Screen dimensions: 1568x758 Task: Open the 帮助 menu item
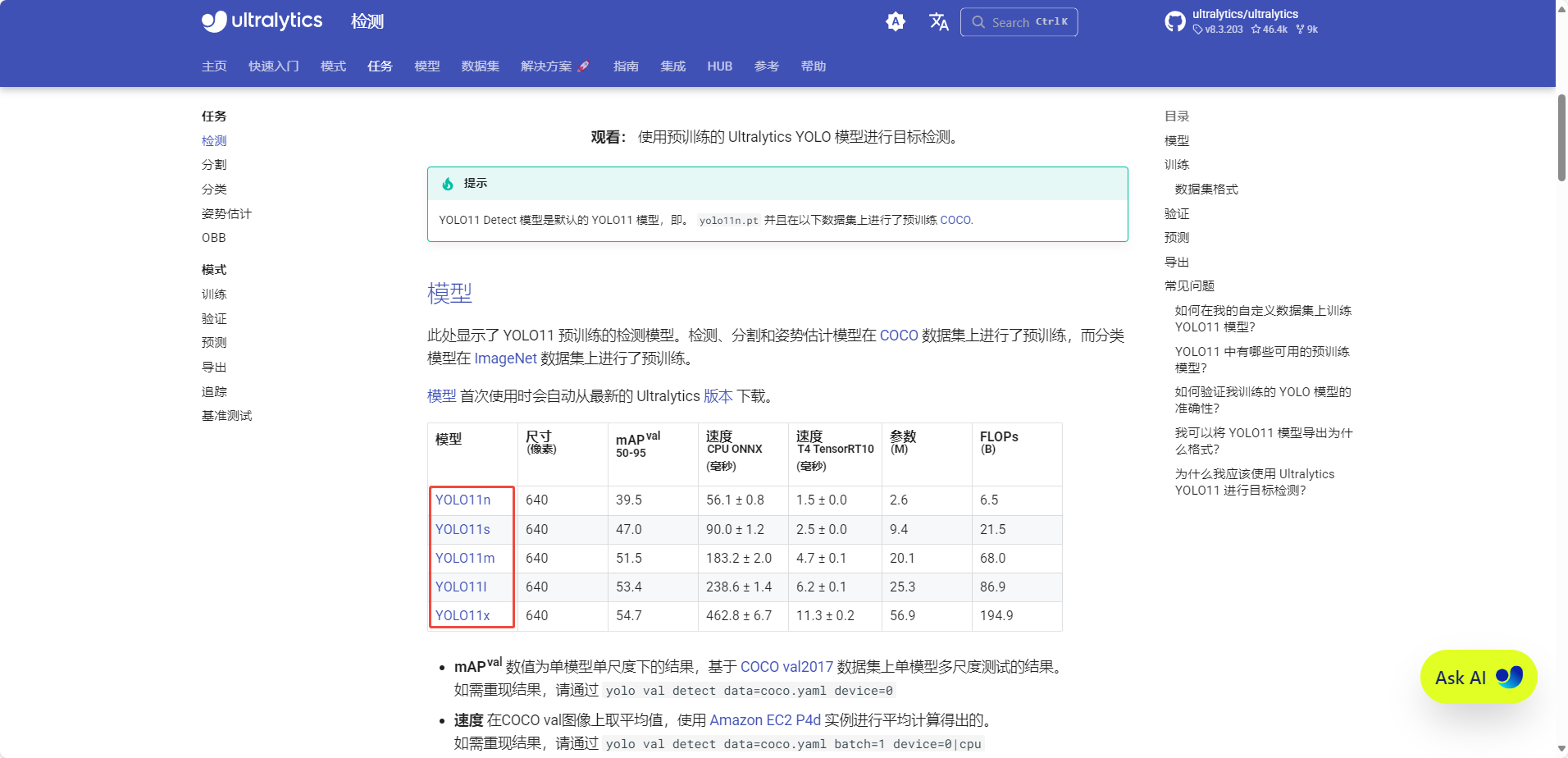[814, 66]
